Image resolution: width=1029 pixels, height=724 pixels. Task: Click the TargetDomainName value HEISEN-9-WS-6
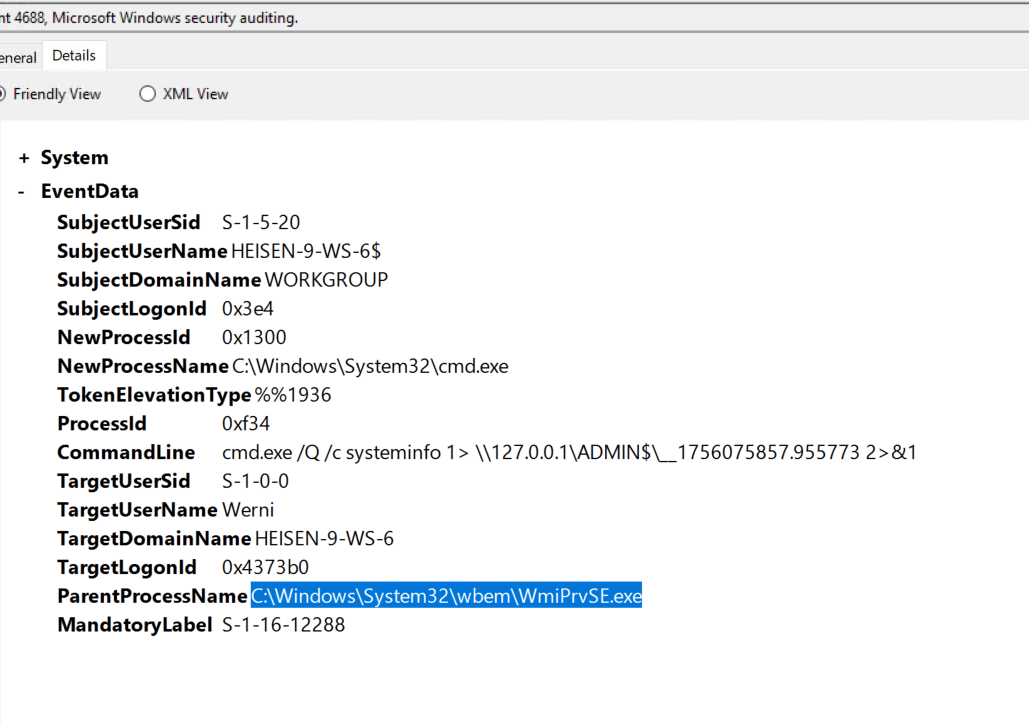(324, 540)
